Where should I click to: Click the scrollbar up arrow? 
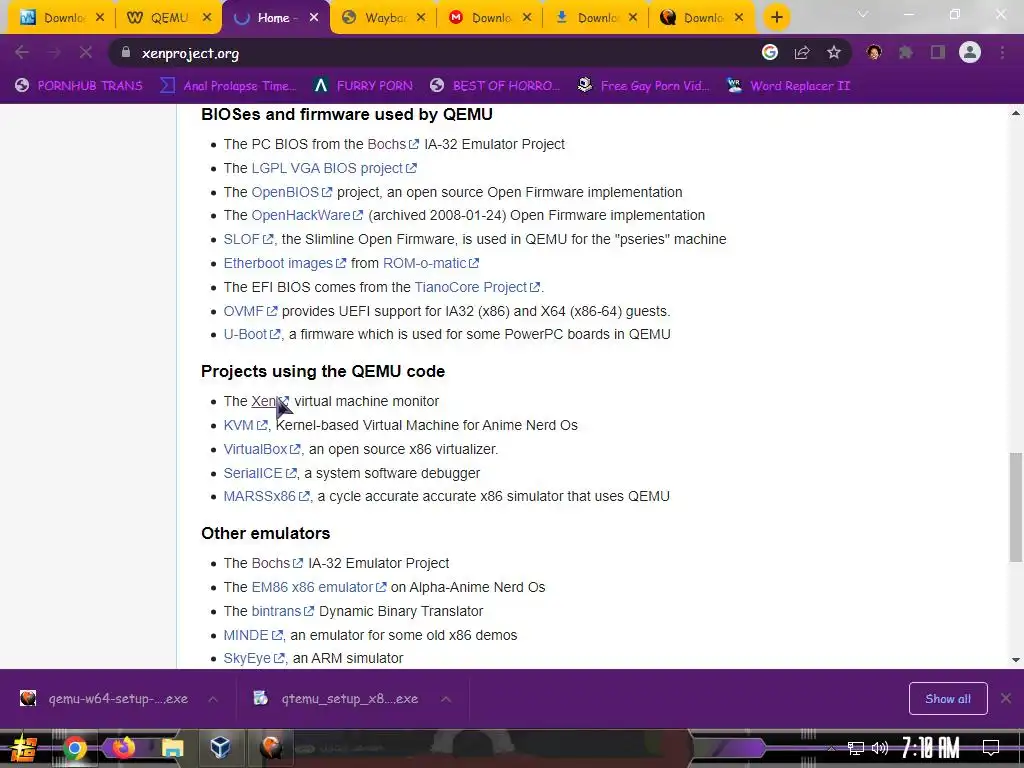click(x=1016, y=113)
